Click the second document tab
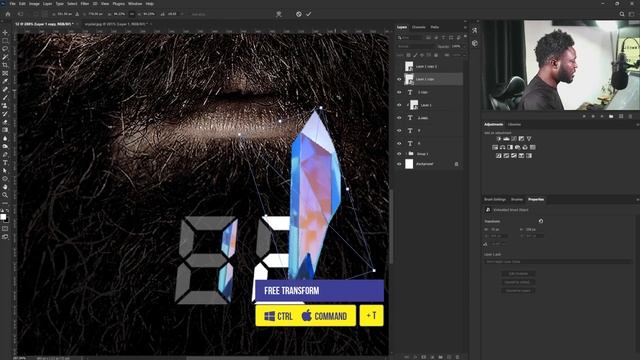 pos(116,24)
